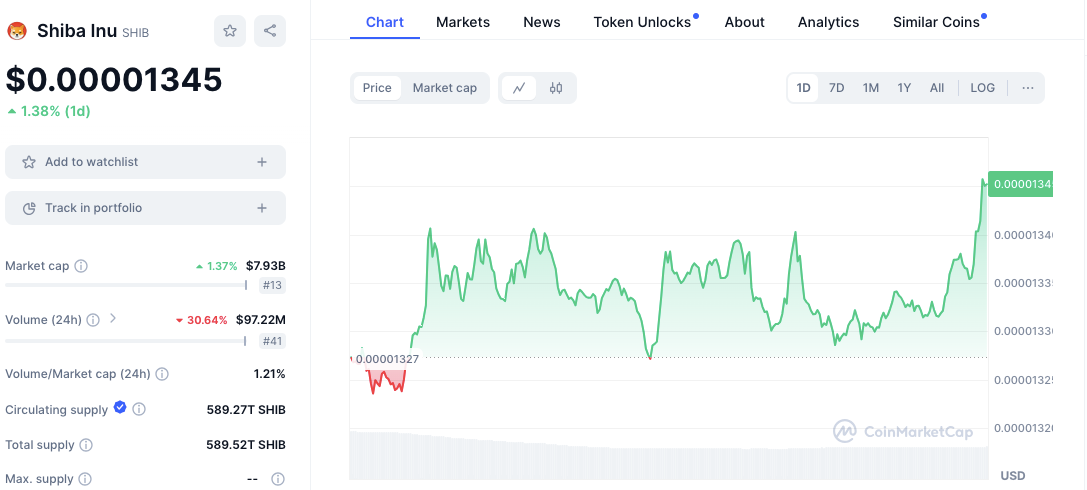Switch to candlestick chart icon
Image resolution: width=1087 pixels, height=490 pixels.
(x=556, y=88)
